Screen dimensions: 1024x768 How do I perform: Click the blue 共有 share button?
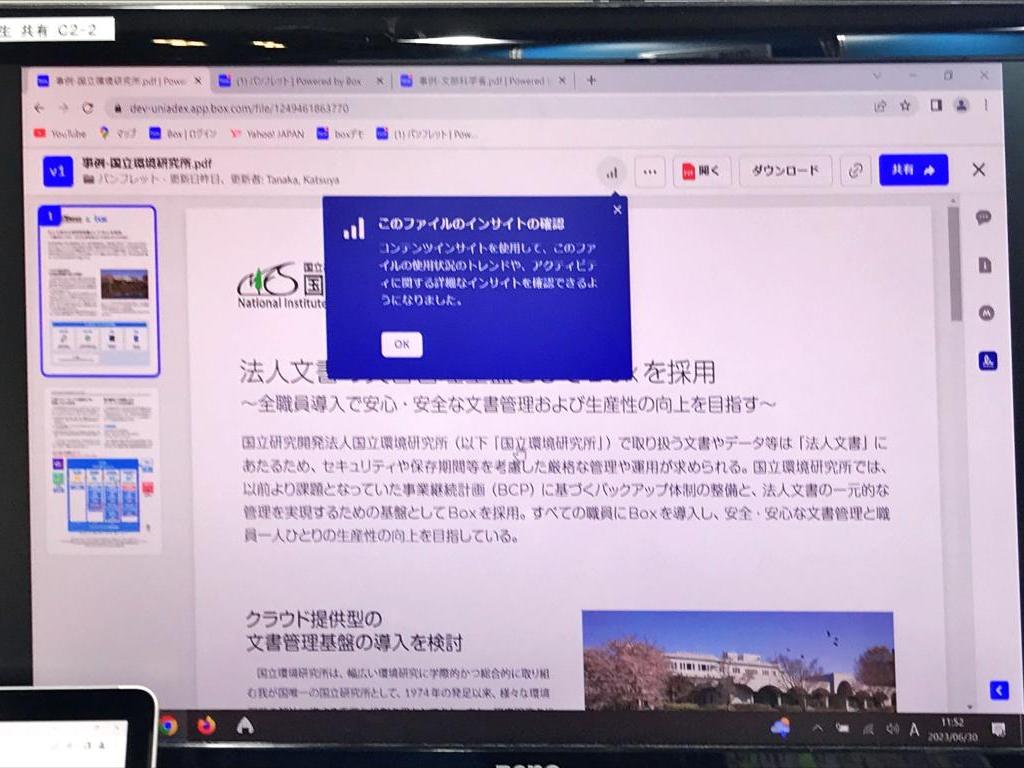[913, 170]
